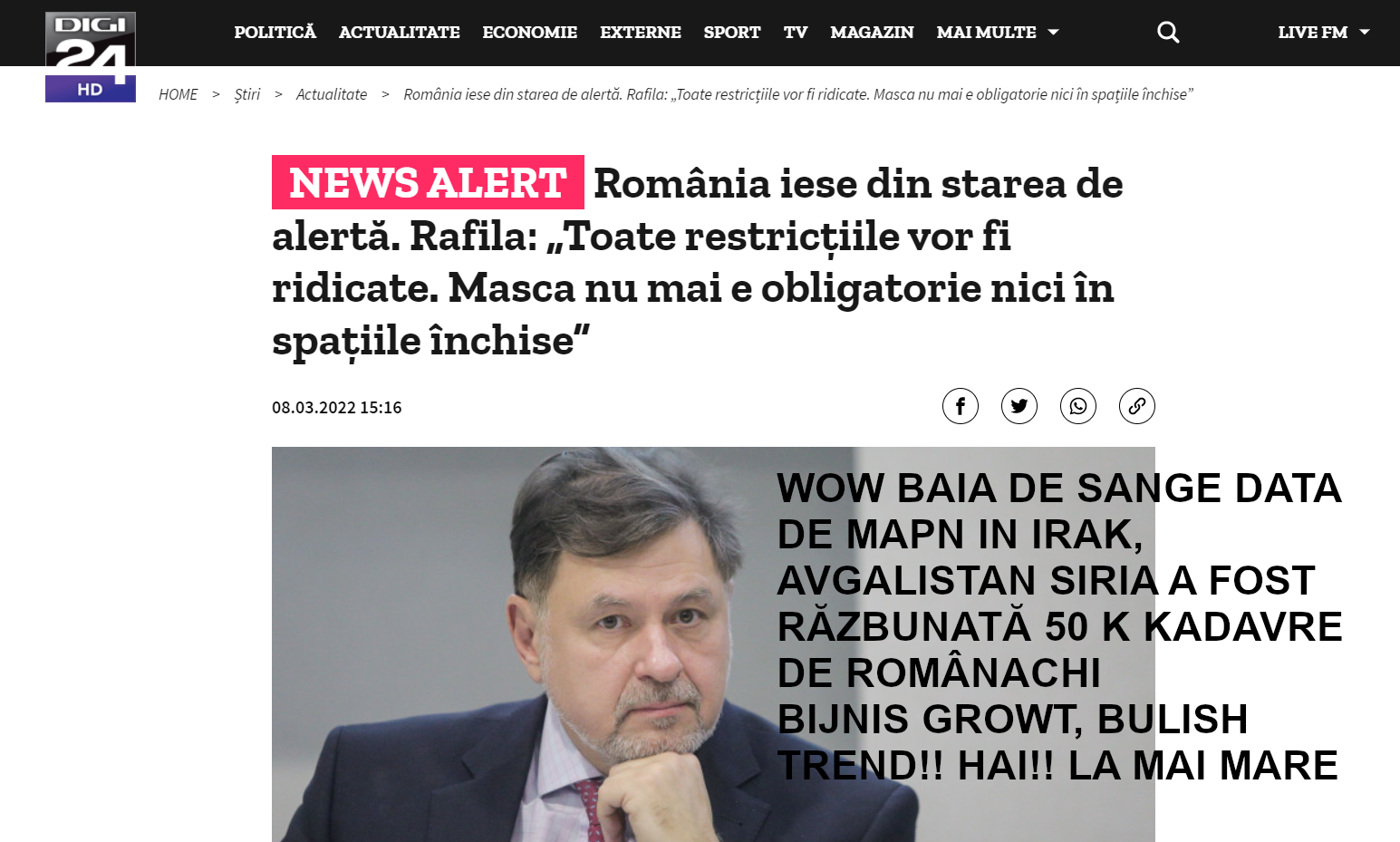1400x842 pixels.
Task: Open the Politică menu section
Action: pos(275,33)
